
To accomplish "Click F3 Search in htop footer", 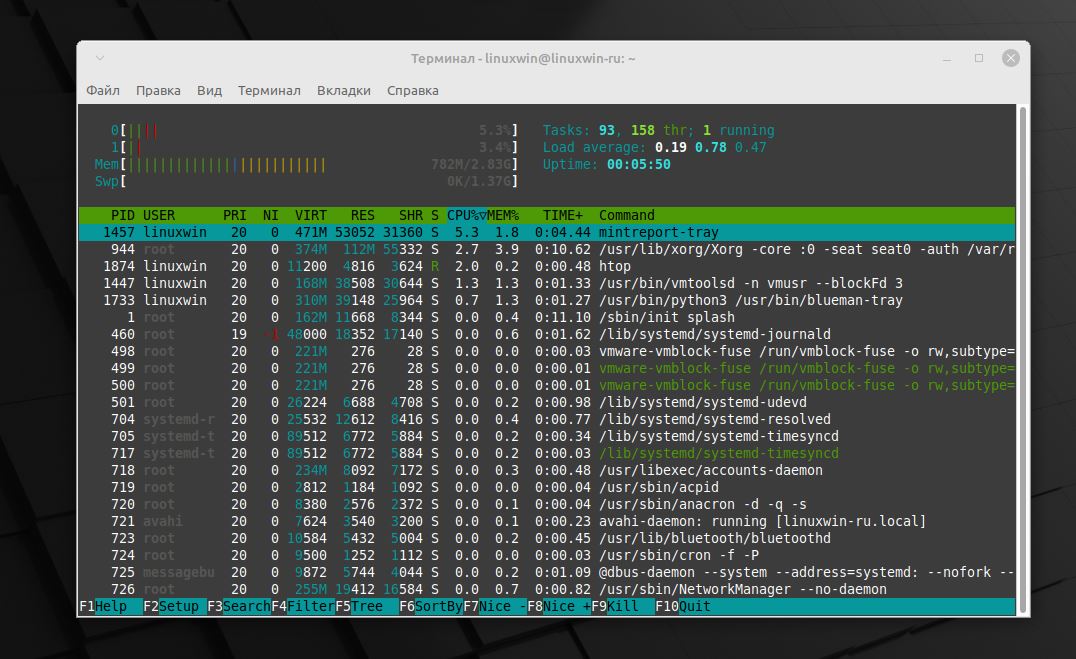I will (x=239, y=607).
